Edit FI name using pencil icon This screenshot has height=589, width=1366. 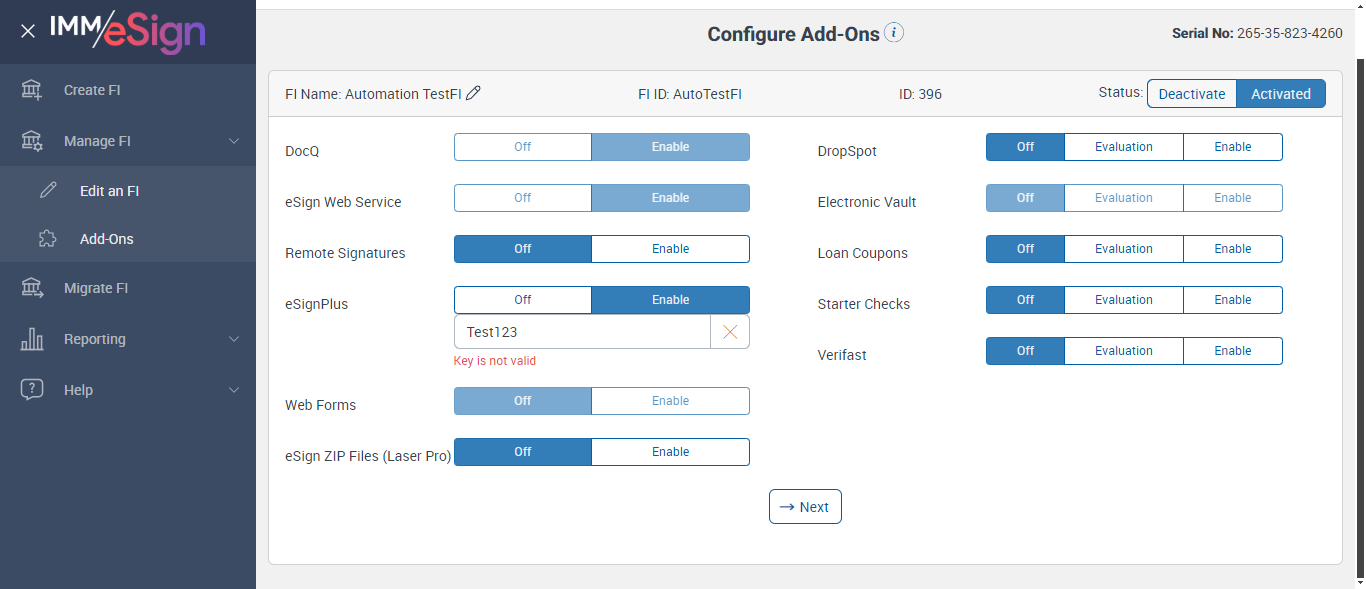point(474,93)
